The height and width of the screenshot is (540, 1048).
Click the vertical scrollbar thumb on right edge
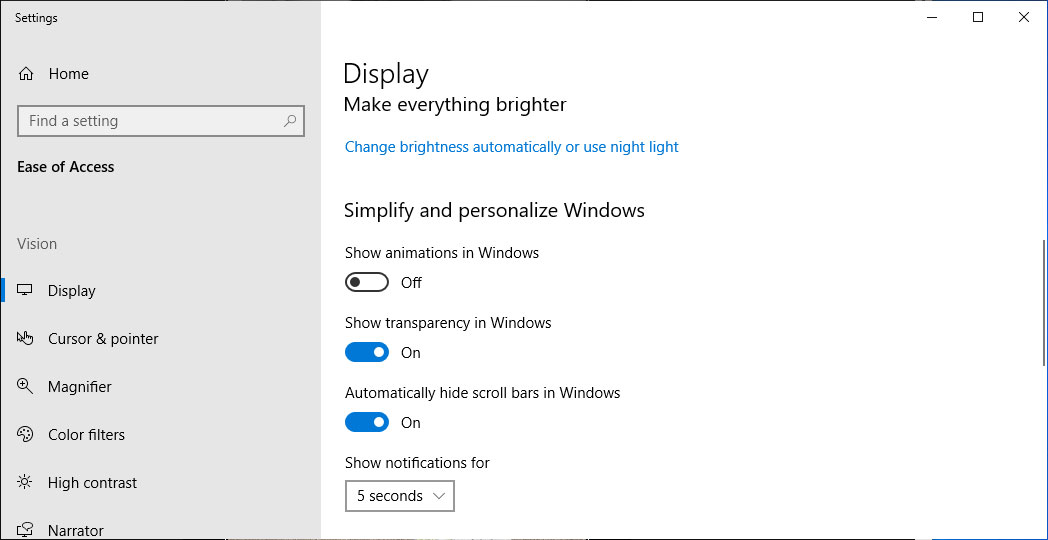pyautogui.click(x=1044, y=303)
